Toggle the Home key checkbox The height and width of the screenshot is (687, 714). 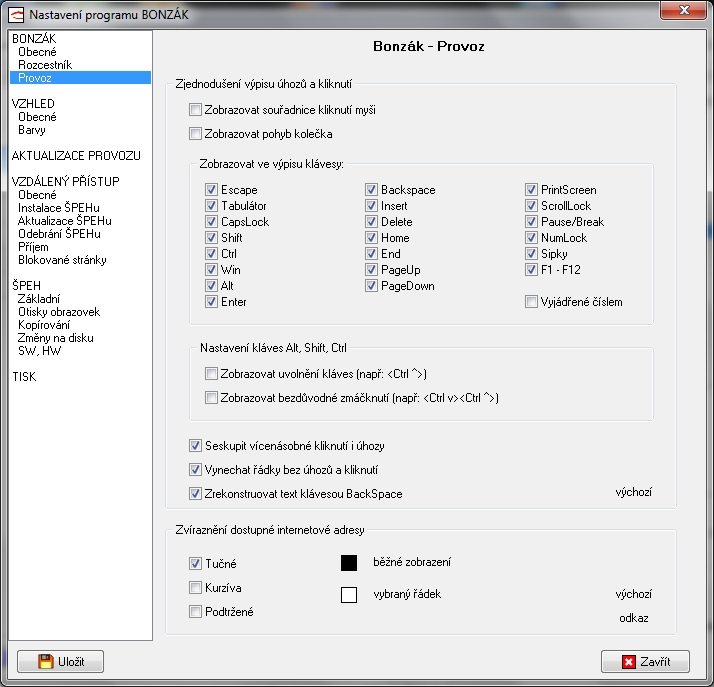372,237
